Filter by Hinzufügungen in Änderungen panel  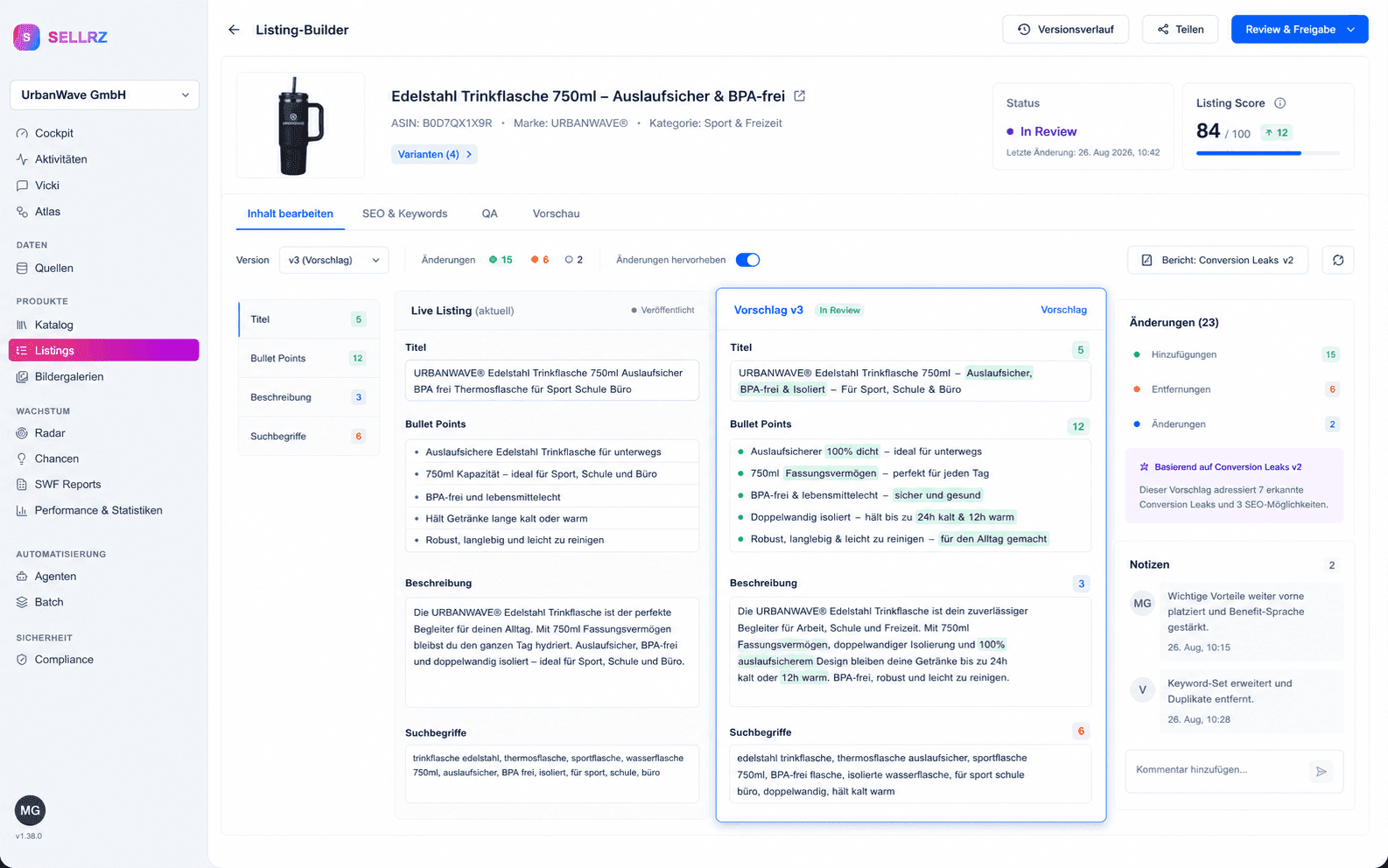pos(1236,354)
